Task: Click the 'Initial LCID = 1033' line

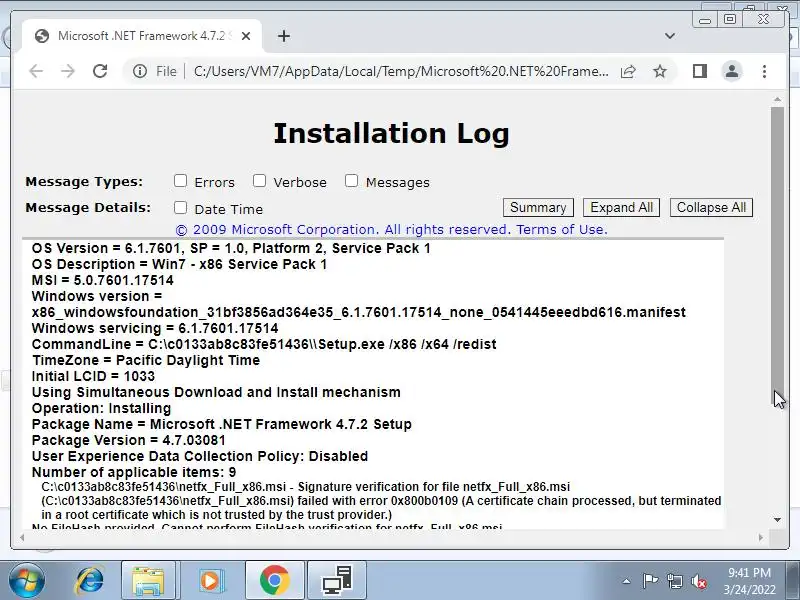Action: click(93, 376)
